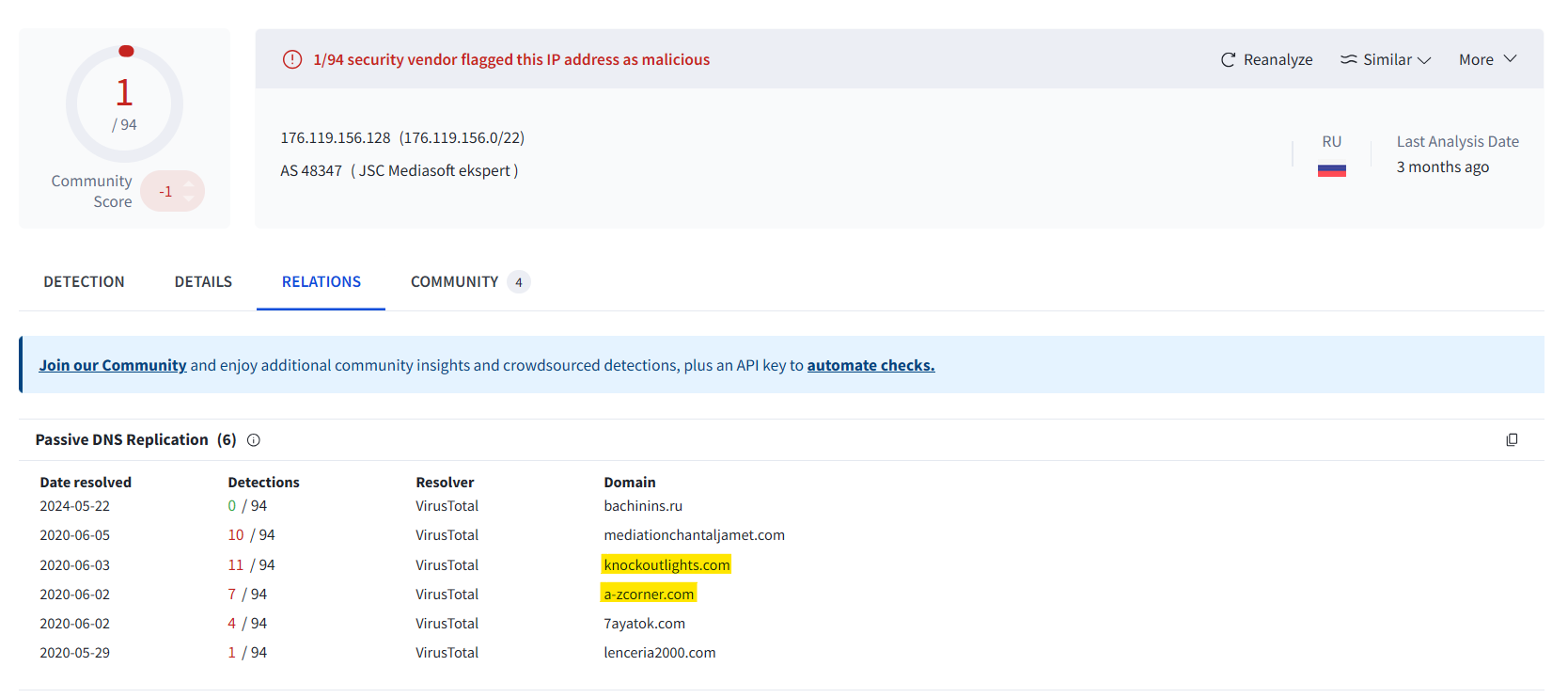Click the automate checks link
1568x698 pixels.
[870, 365]
